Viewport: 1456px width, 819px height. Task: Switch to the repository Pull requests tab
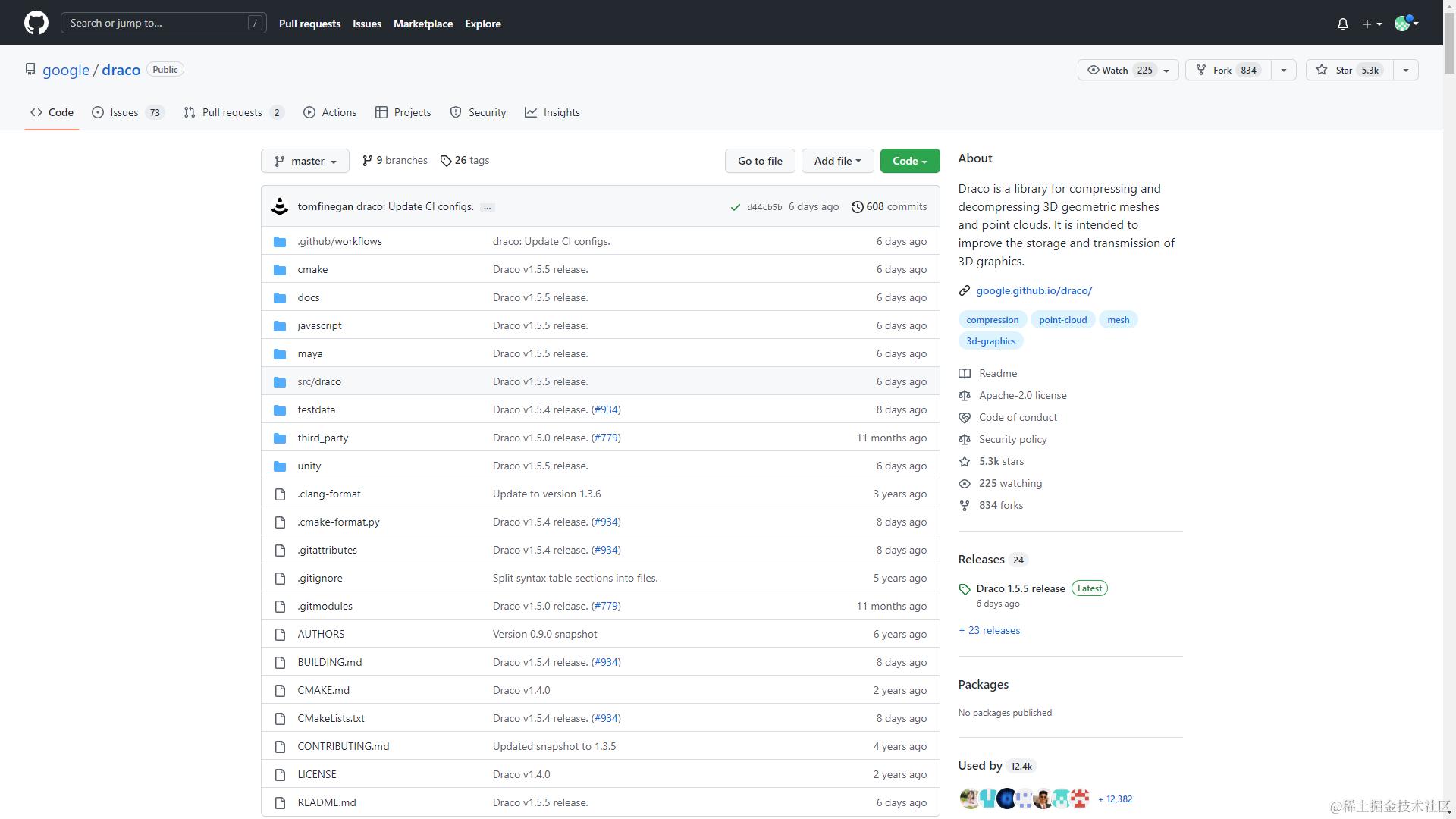[234, 112]
